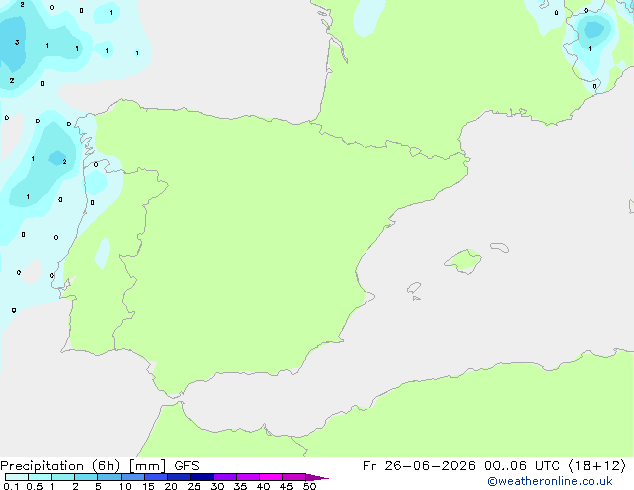Viewport: 634px width, 490px height.
Task: Click the 20–25 mm legend swatch
Action: point(179,477)
